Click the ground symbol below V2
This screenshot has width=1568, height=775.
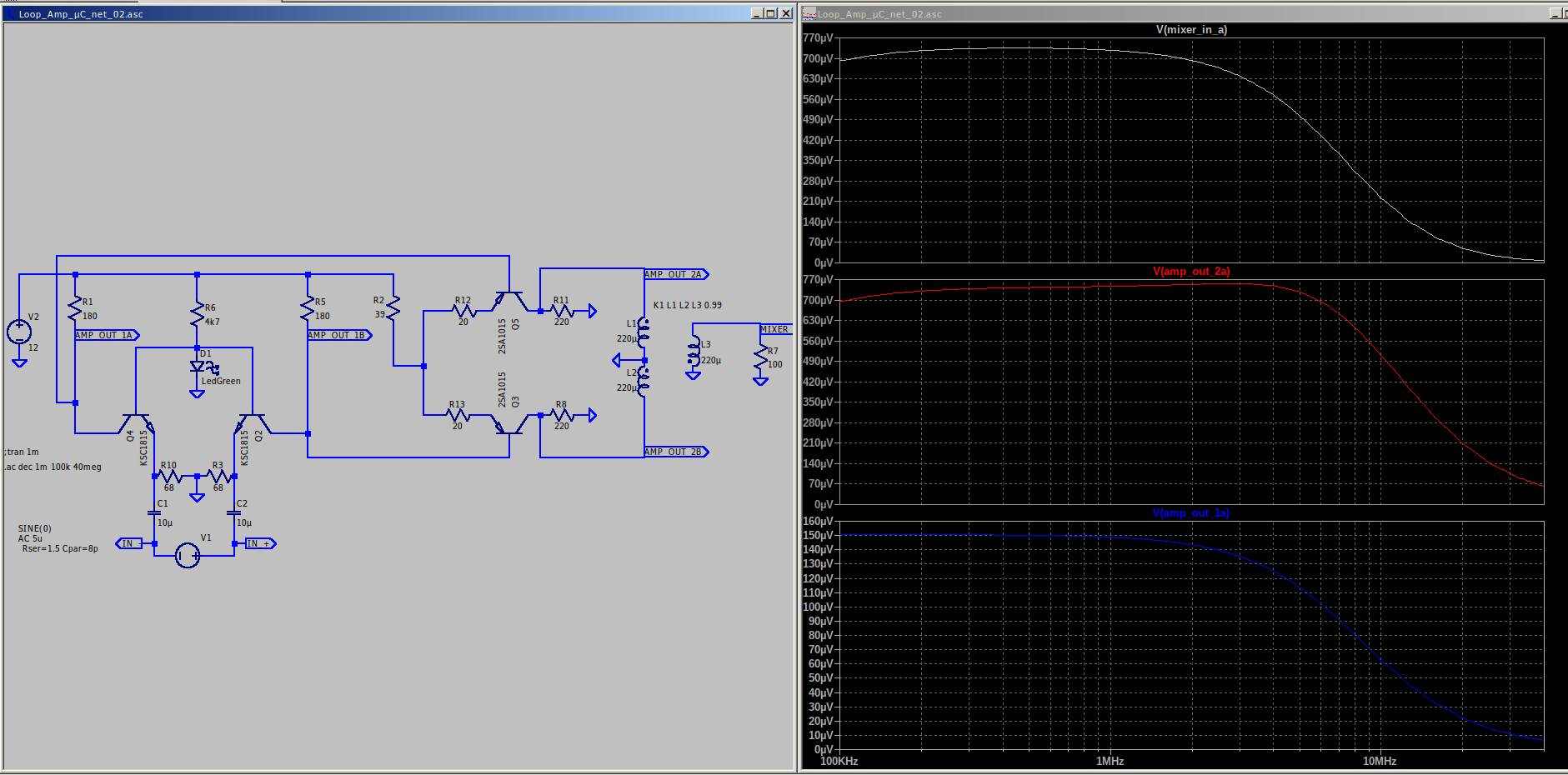[19, 362]
